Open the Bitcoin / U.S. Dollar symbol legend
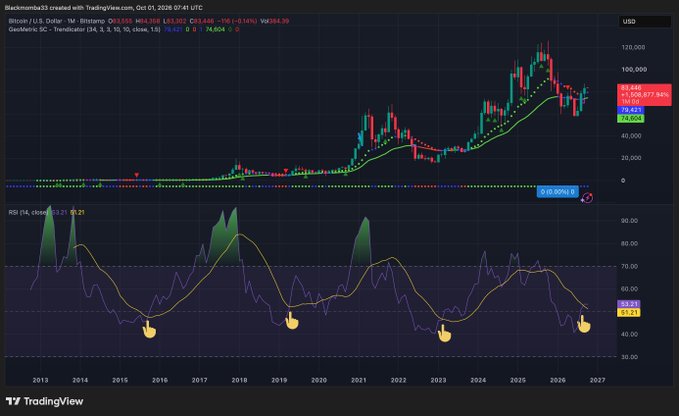This screenshot has height=416, width=679. tap(57, 21)
